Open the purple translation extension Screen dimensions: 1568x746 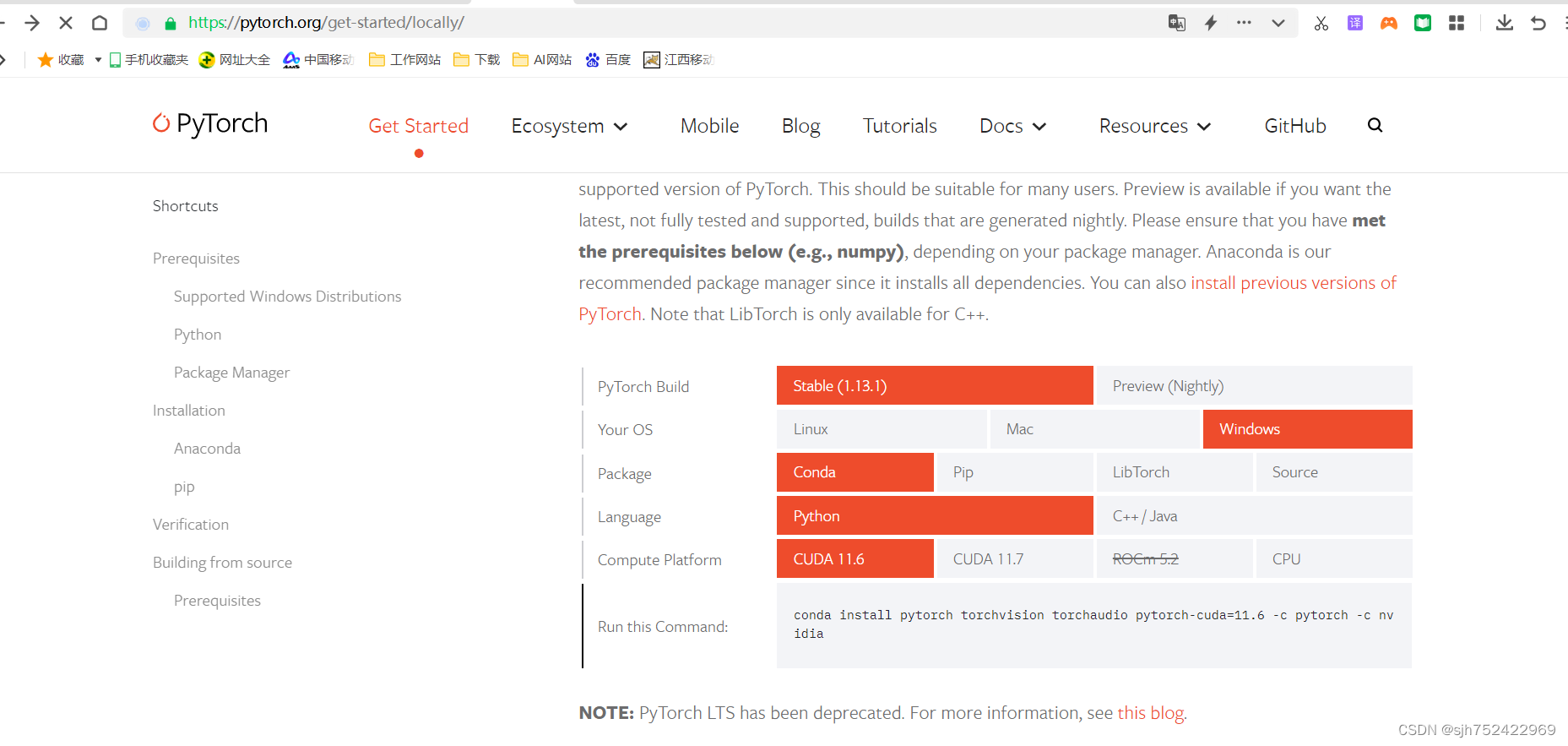click(1355, 23)
